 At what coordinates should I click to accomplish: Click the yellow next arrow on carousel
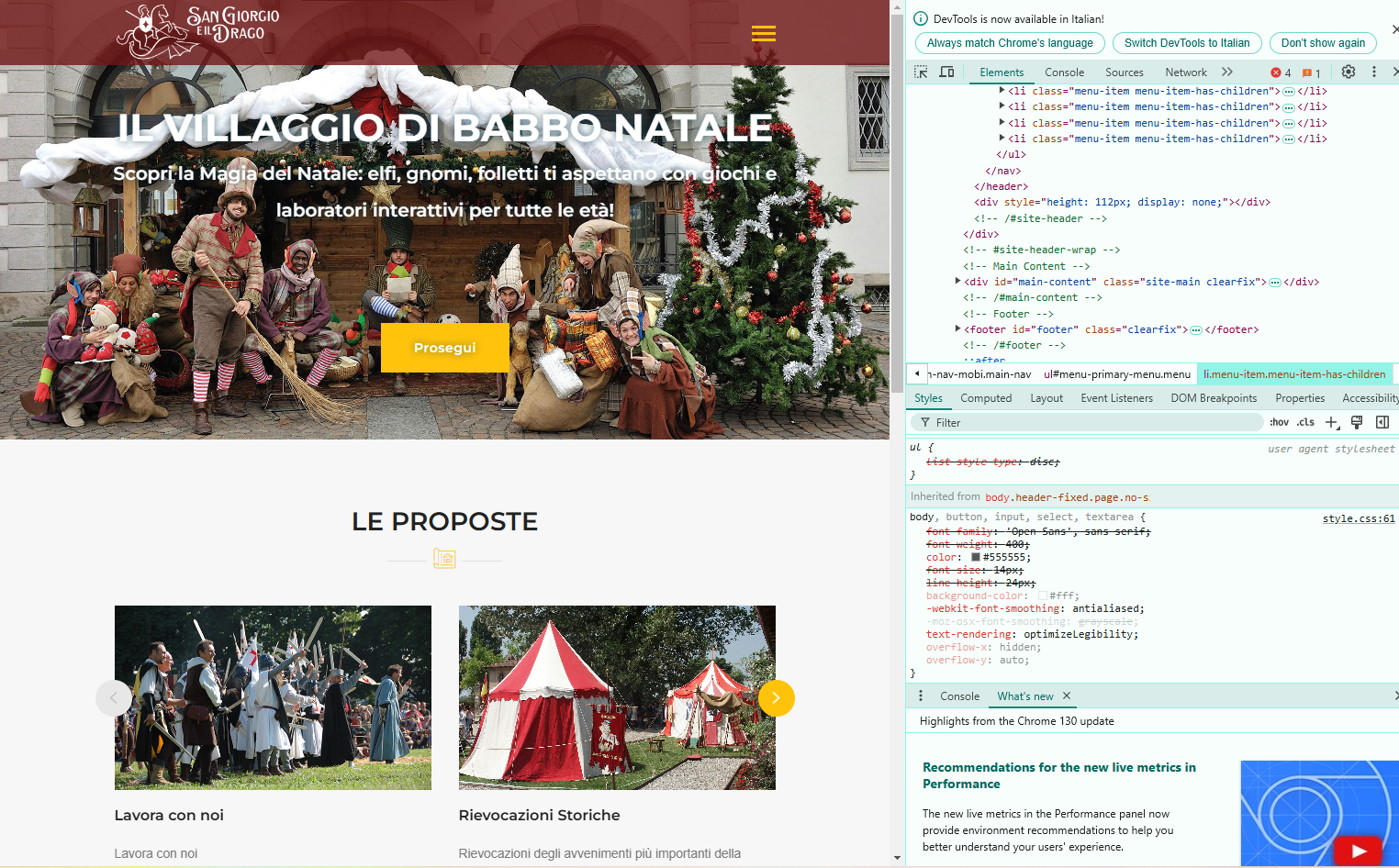pyautogui.click(x=776, y=698)
